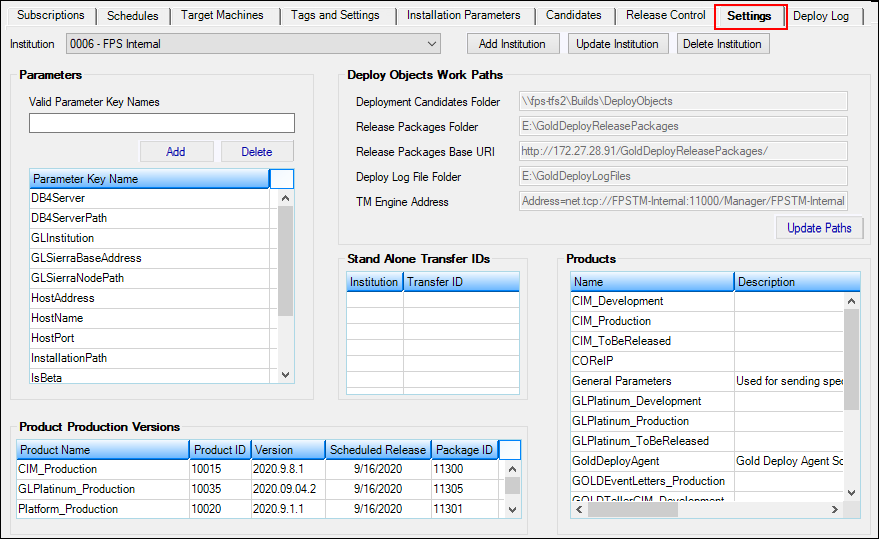The width and height of the screenshot is (879, 539).
Task: Click Add under parameter key names
Action: pyautogui.click(x=176, y=152)
